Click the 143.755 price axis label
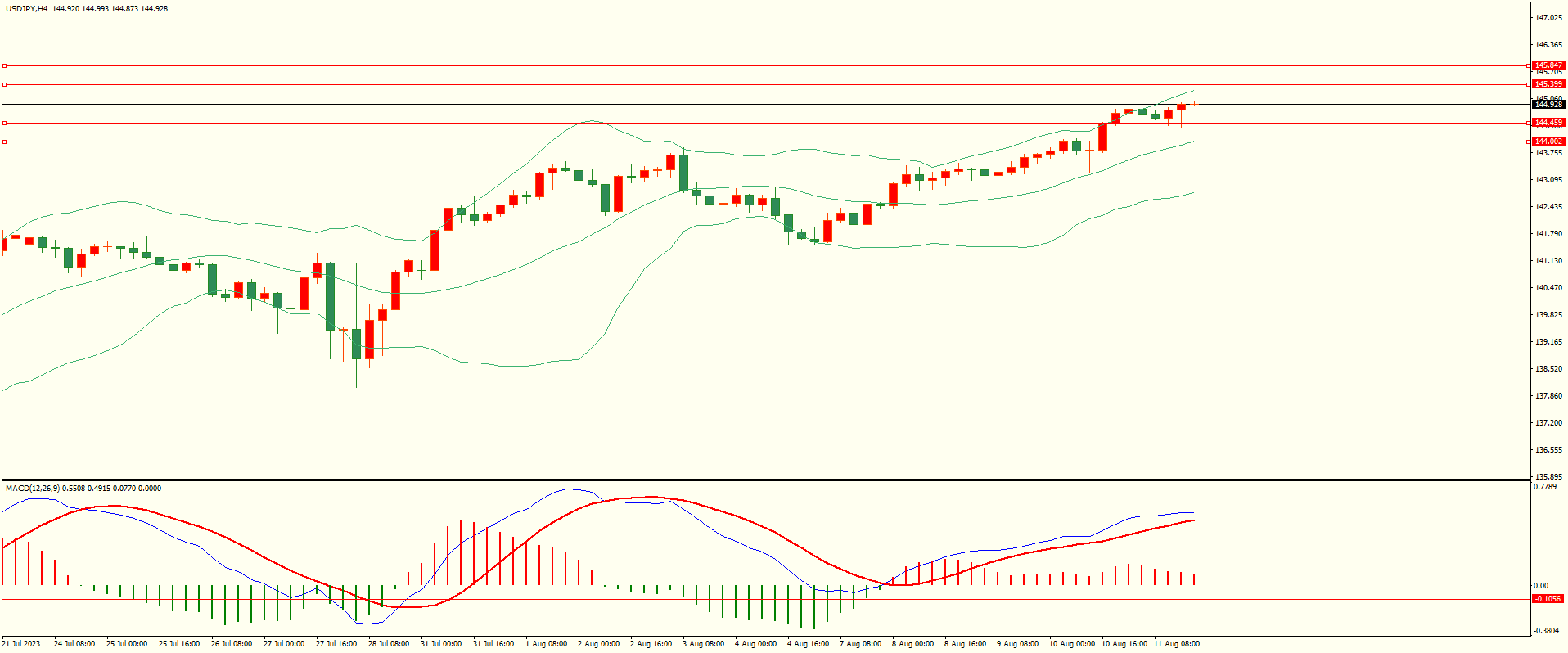Viewport: 1568px width, 653px height. click(1549, 153)
